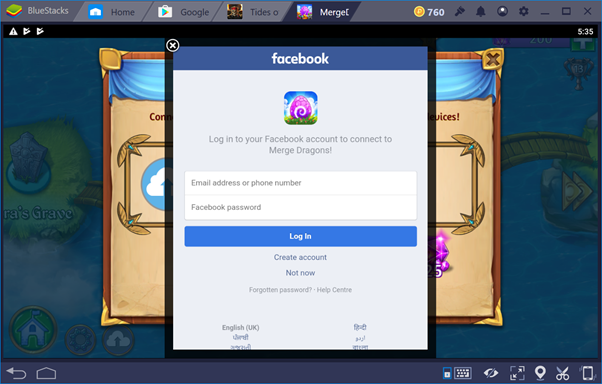The image size is (602, 384).
Task: Click the scissors screenshot icon
Action: tap(562, 372)
